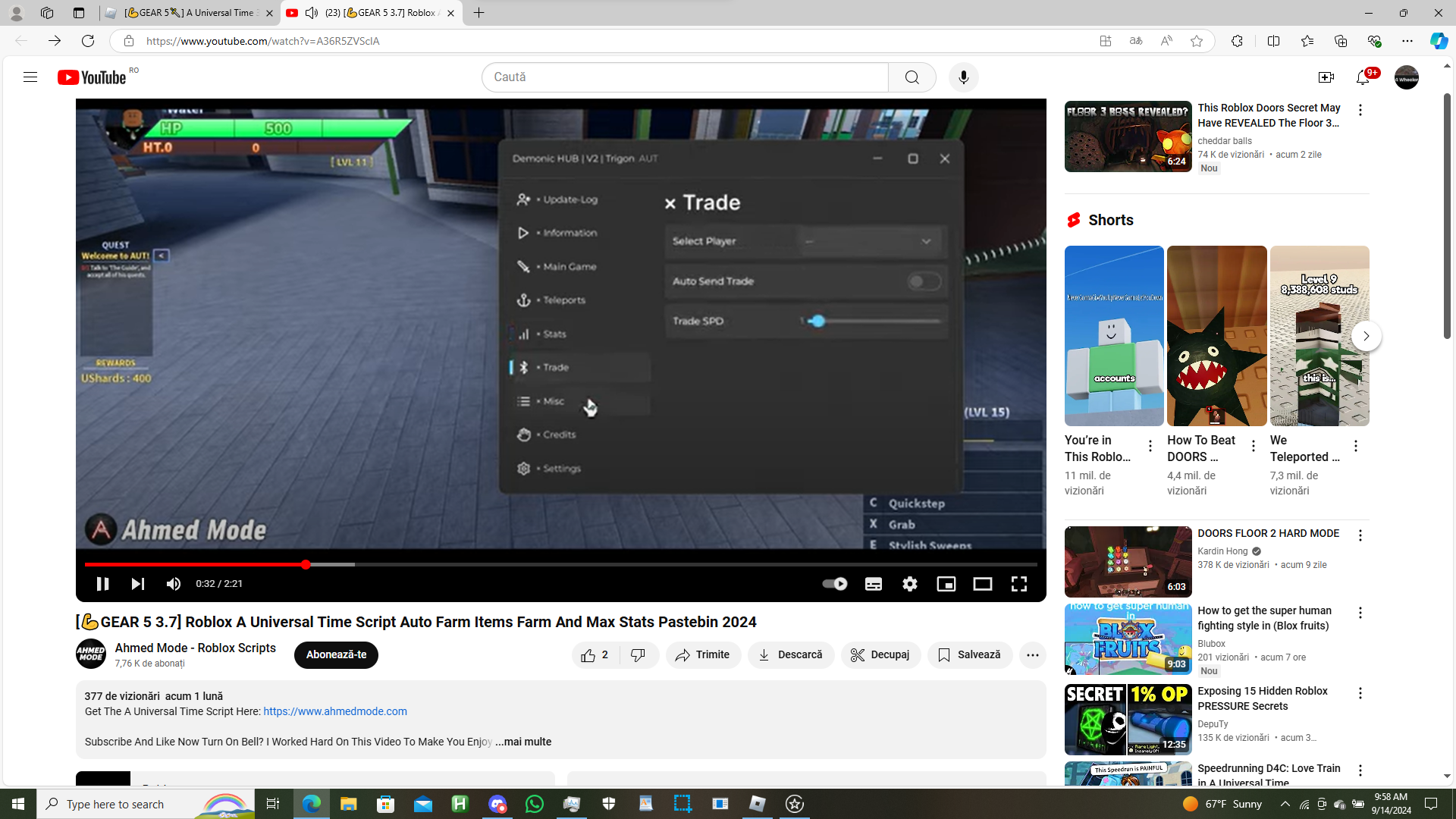Open YouTube notifications bell
Image resolution: width=1456 pixels, height=819 pixels.
pos(1363,77)
